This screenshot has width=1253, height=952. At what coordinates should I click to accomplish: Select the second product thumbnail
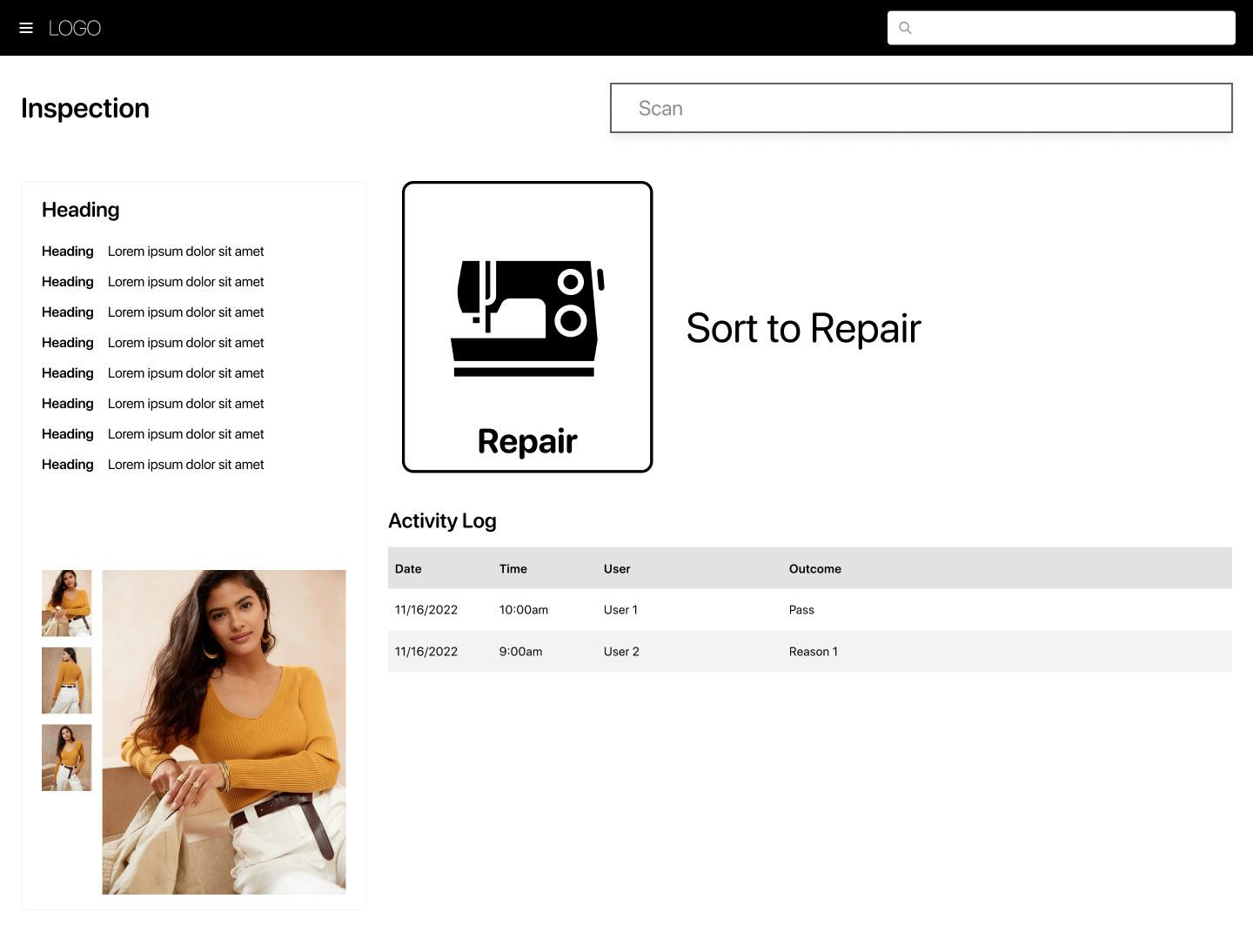pos(67,680)
